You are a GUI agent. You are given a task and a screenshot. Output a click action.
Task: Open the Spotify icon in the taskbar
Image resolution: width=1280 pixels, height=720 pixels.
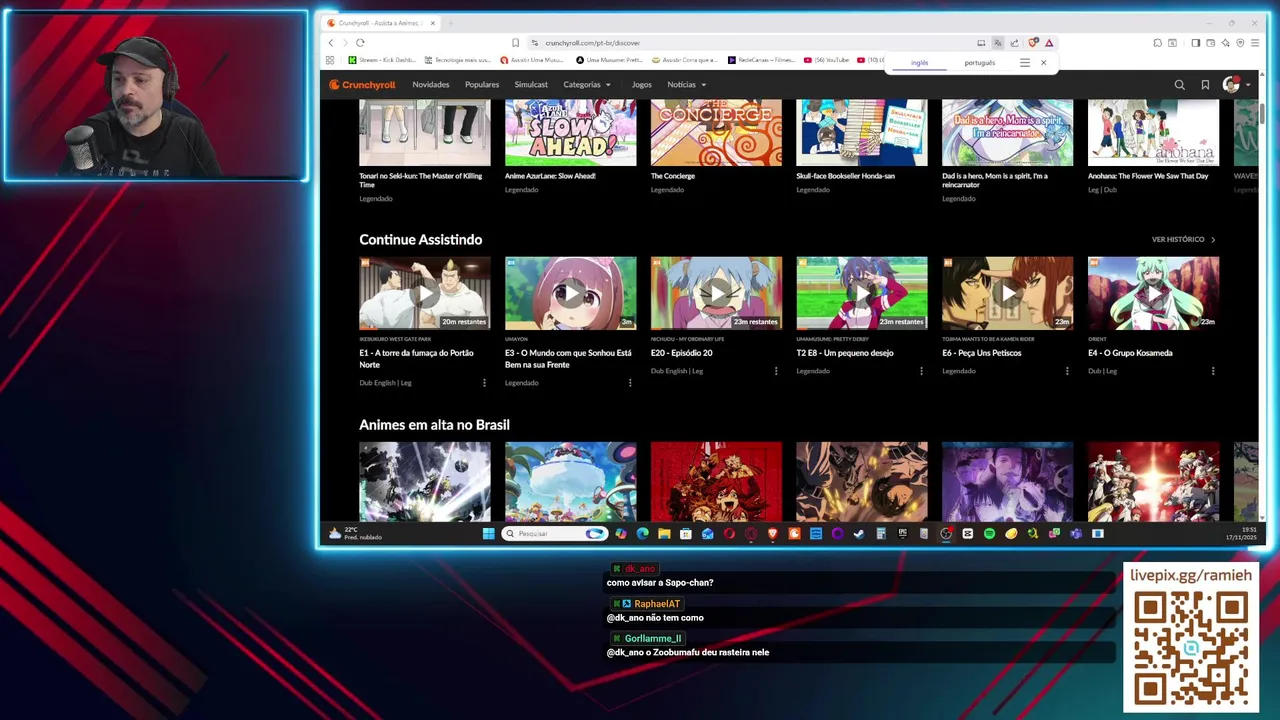[989, 534]
